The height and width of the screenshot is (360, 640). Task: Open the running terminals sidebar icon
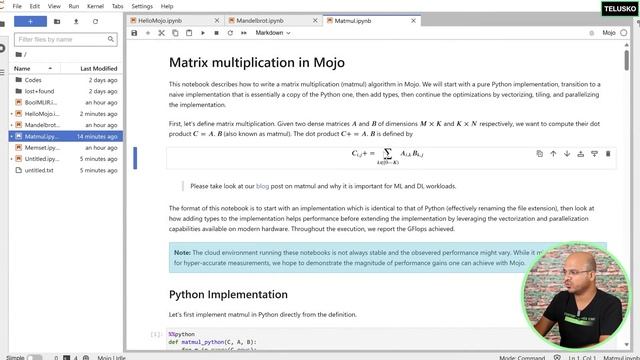click(2, 48)
